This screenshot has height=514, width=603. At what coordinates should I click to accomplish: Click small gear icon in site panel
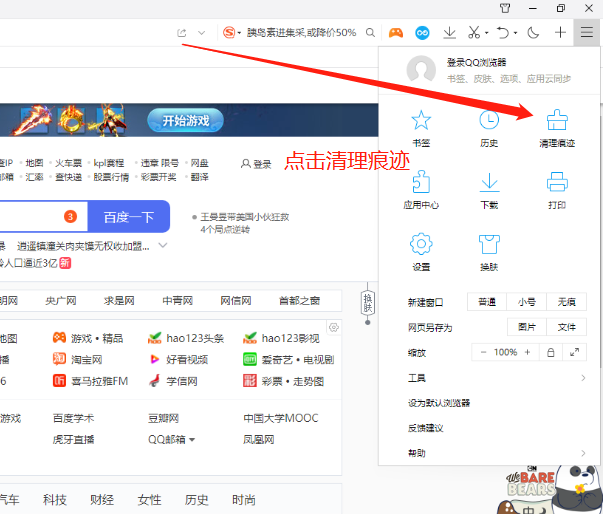pyautogui.click(x=334, y=328)
